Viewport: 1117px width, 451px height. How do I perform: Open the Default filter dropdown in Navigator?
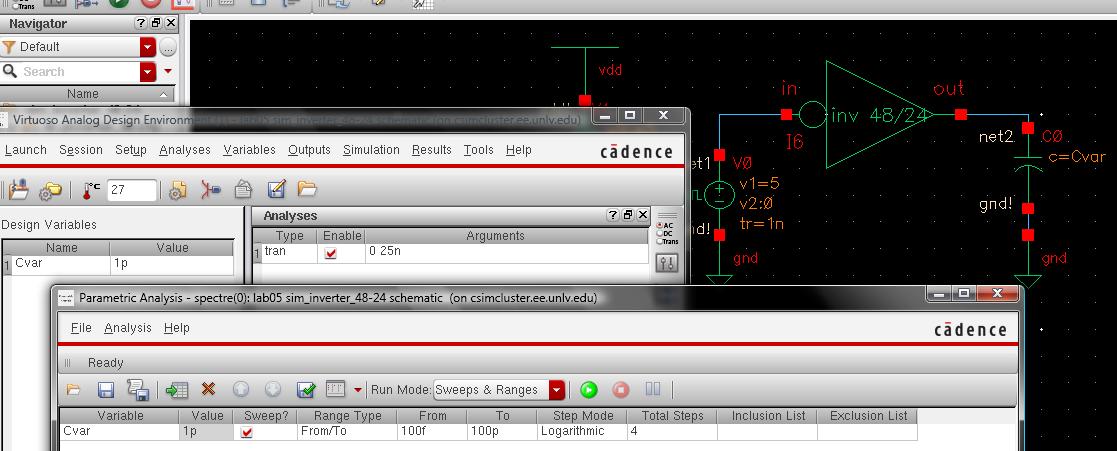click(148, 47)
